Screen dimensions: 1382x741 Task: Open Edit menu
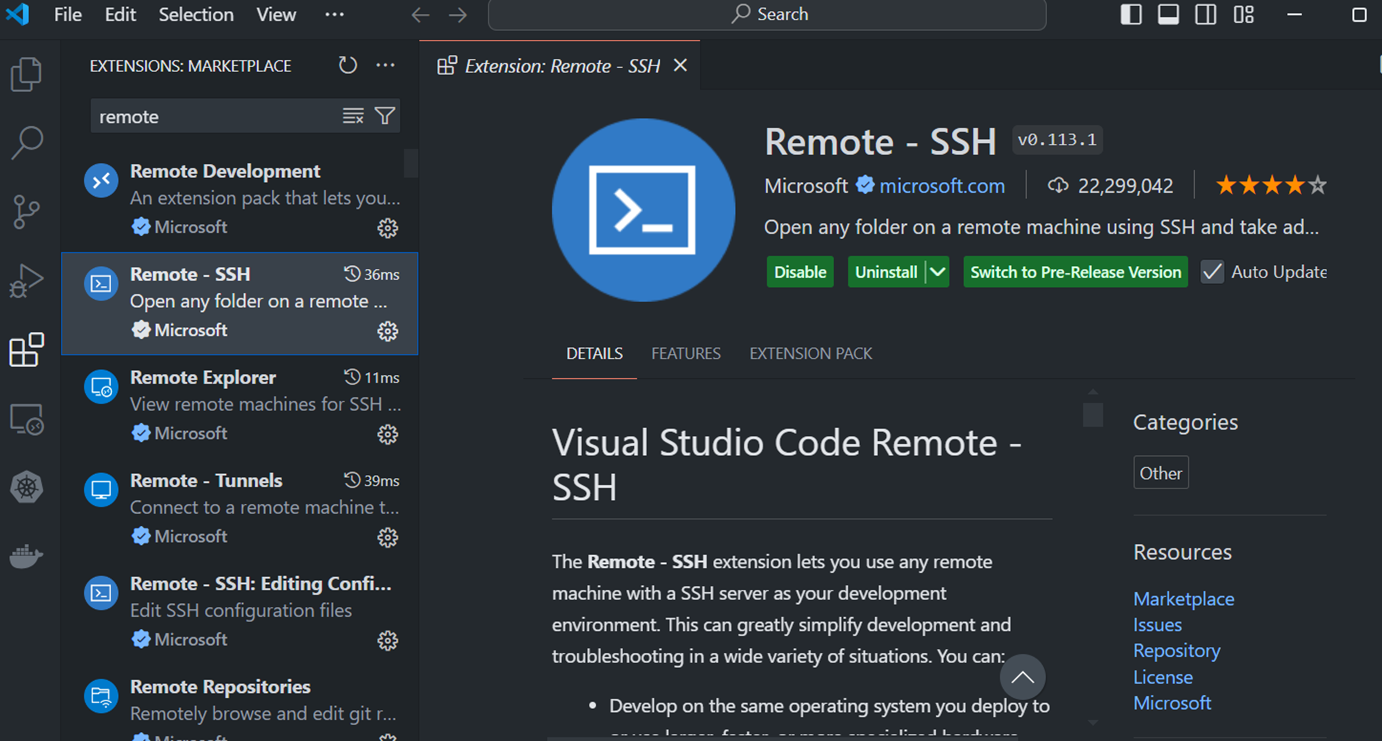click(120, 14)
